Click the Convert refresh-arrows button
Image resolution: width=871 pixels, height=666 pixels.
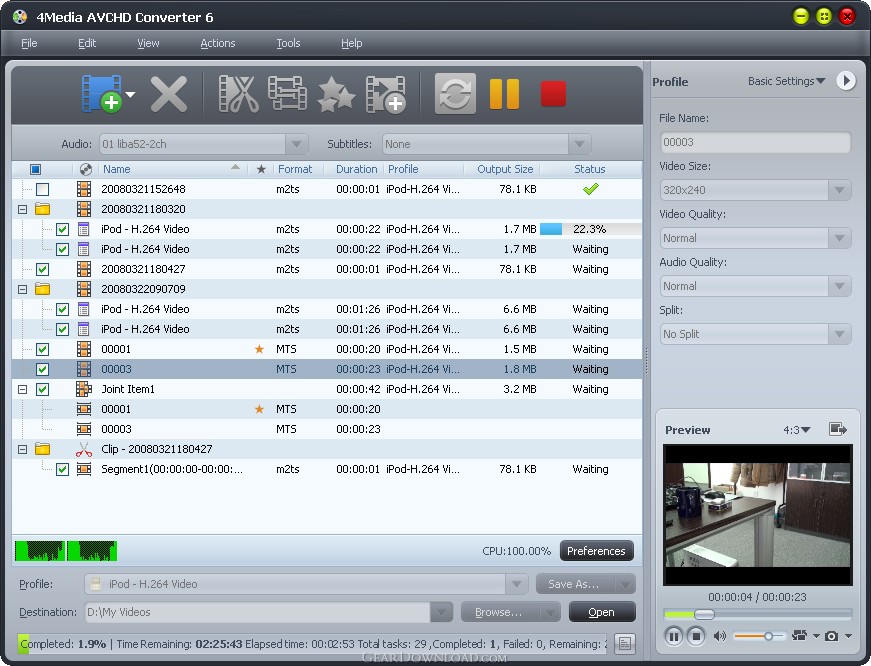pyautogui.click(x=455, y=93)
